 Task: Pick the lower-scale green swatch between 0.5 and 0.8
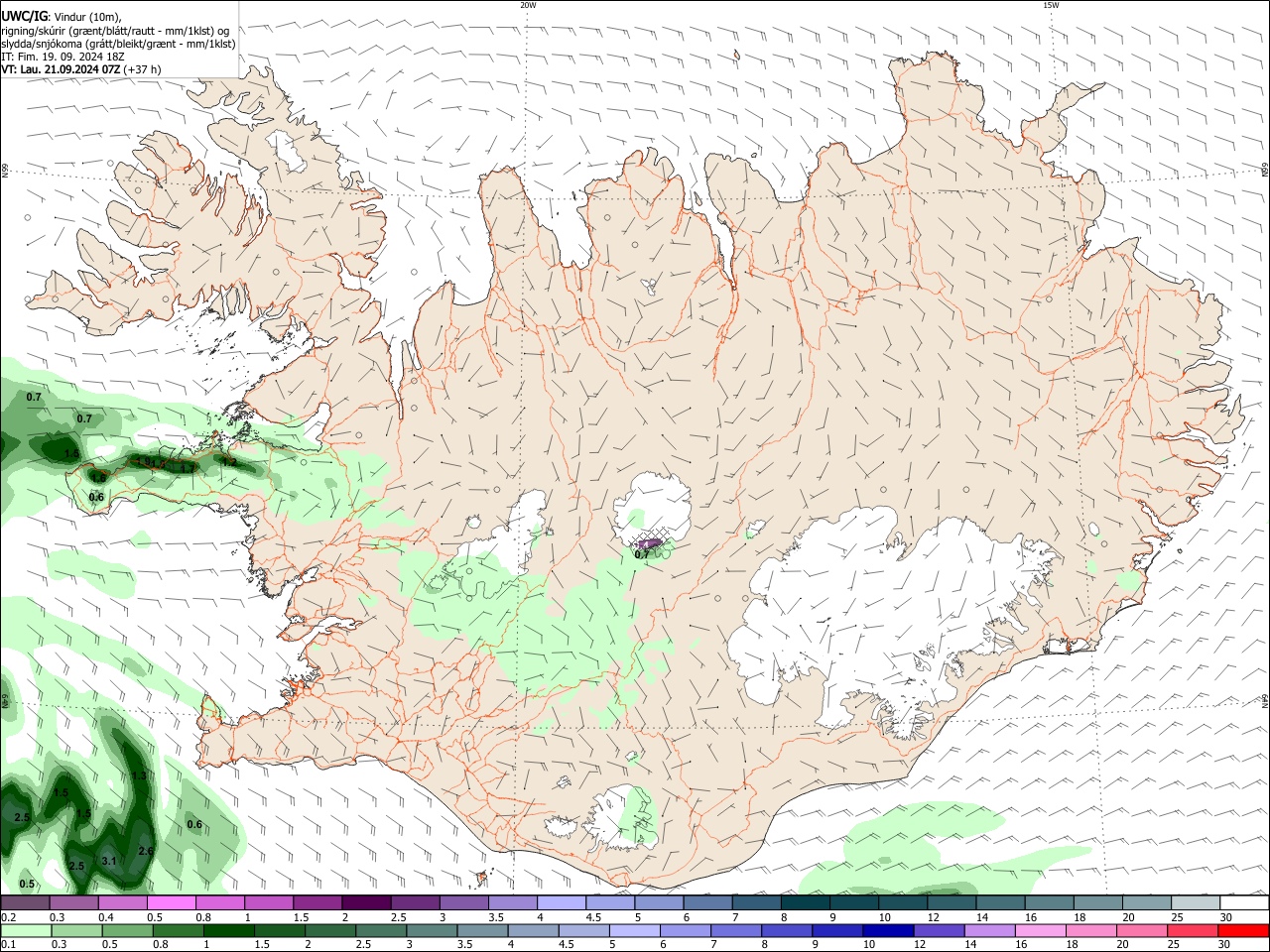(x=127, y=930)
